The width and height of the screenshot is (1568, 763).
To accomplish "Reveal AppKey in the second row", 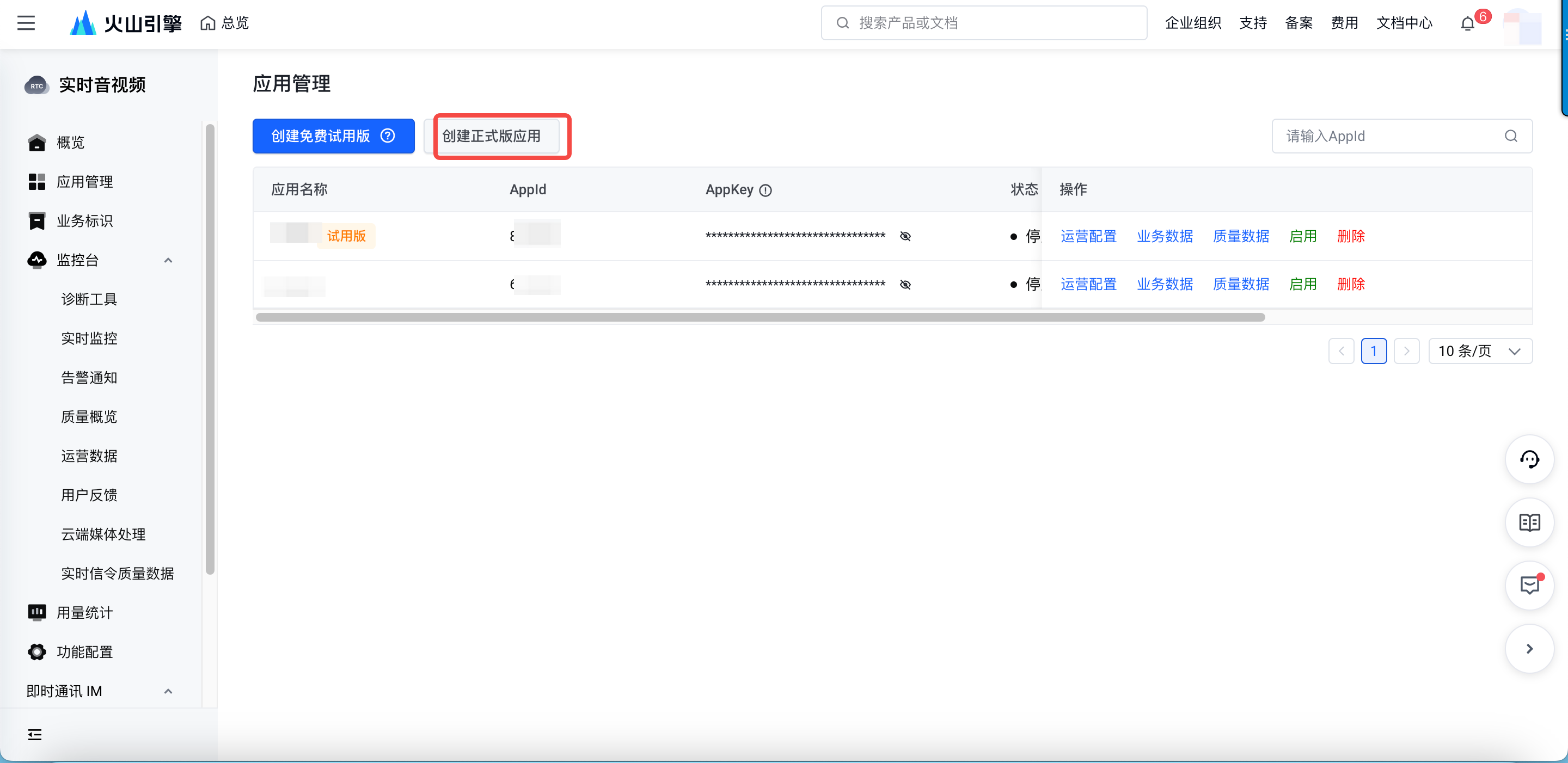I will click(x=905, y=284).
